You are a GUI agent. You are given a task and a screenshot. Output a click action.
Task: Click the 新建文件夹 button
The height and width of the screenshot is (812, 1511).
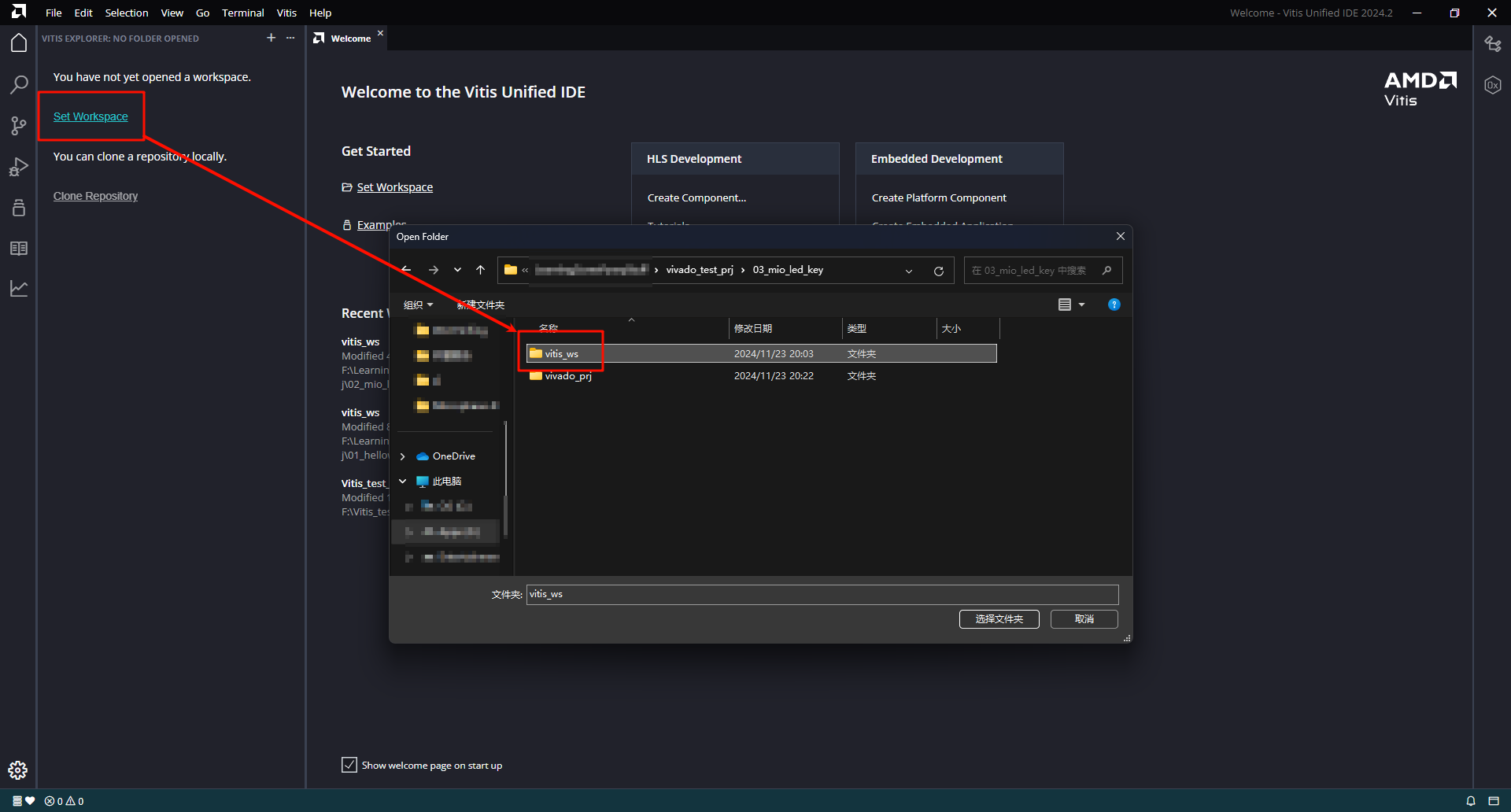[x=481, y=305]
